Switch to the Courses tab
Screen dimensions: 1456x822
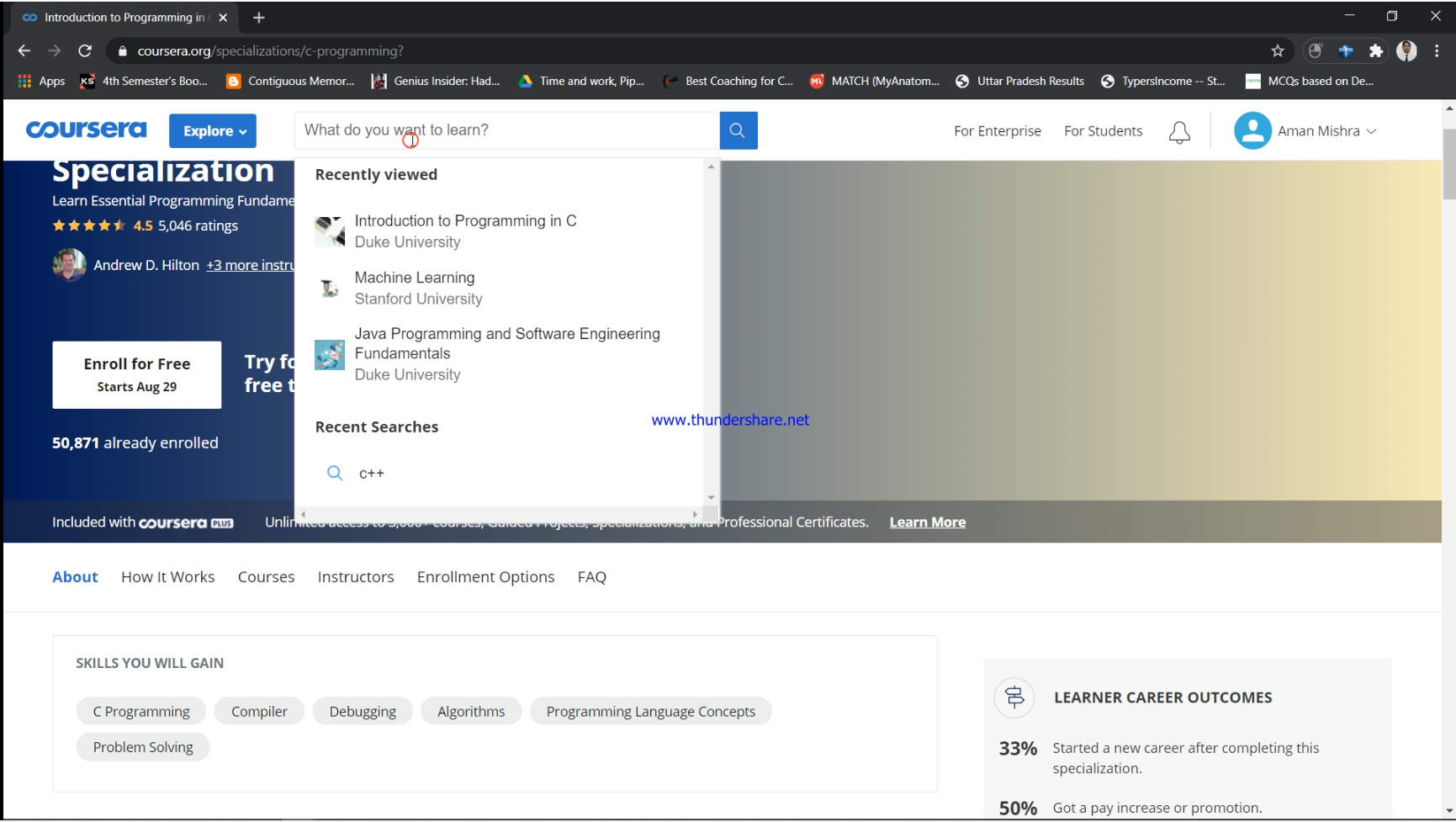(x=266, y=577)
